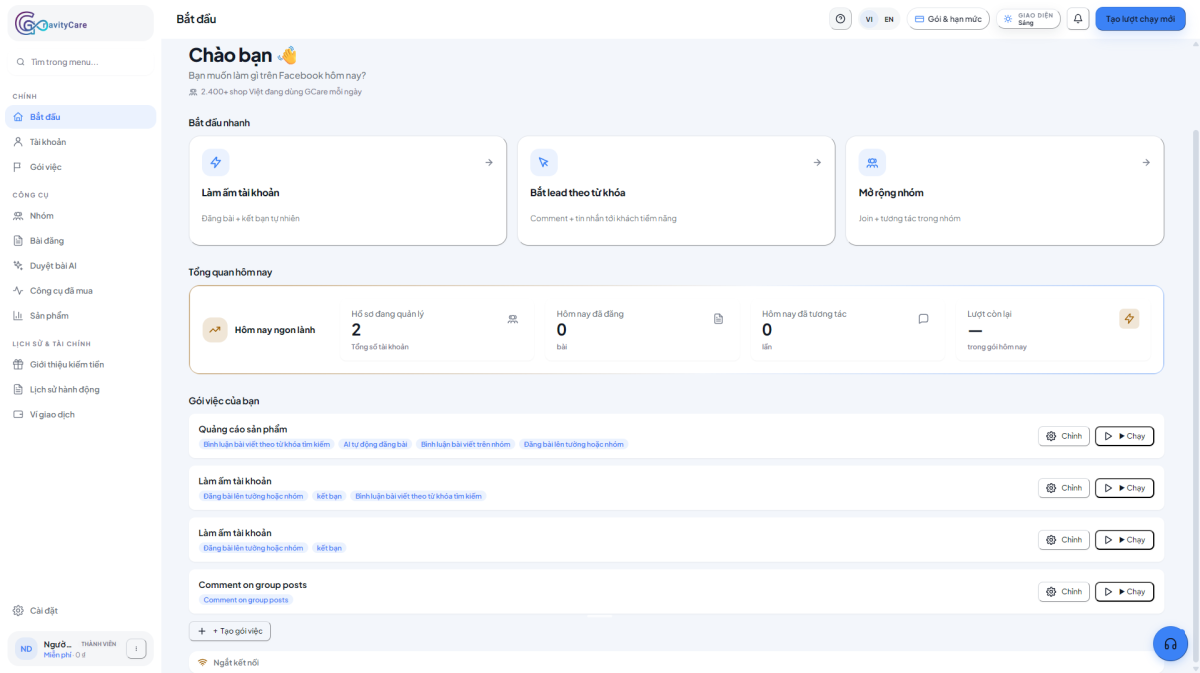1200x673 pixels.
Task: Click the Mở rộng nhóm people icon
Action: (x=872, y=162)
